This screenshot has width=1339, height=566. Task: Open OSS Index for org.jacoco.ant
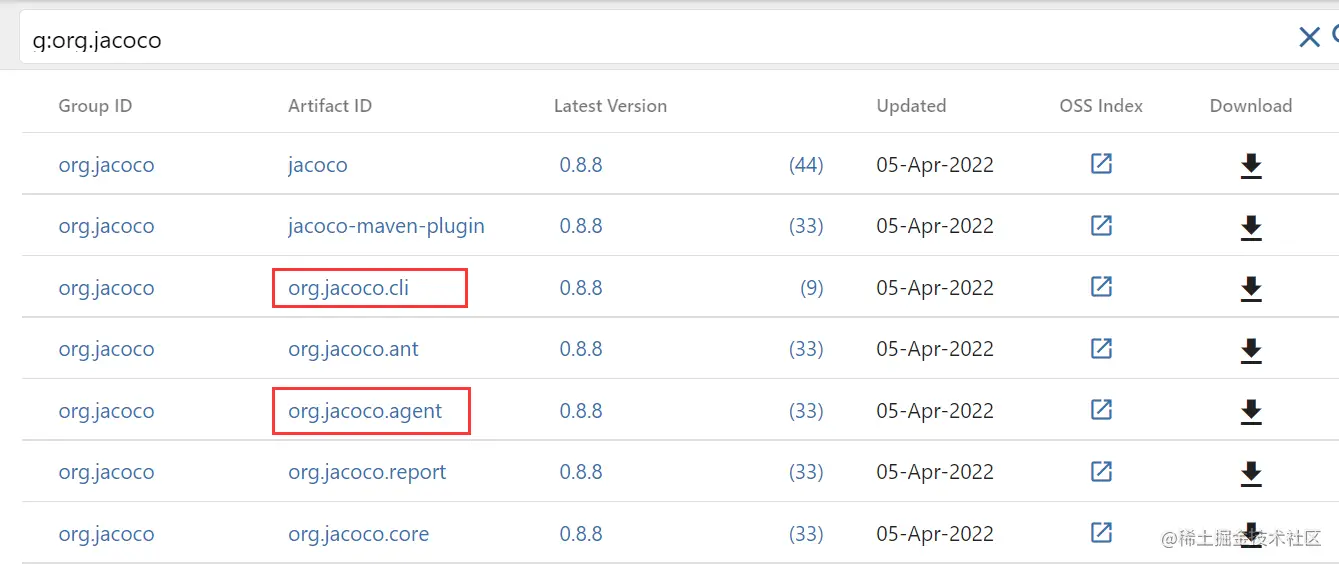coord(1101,349)
